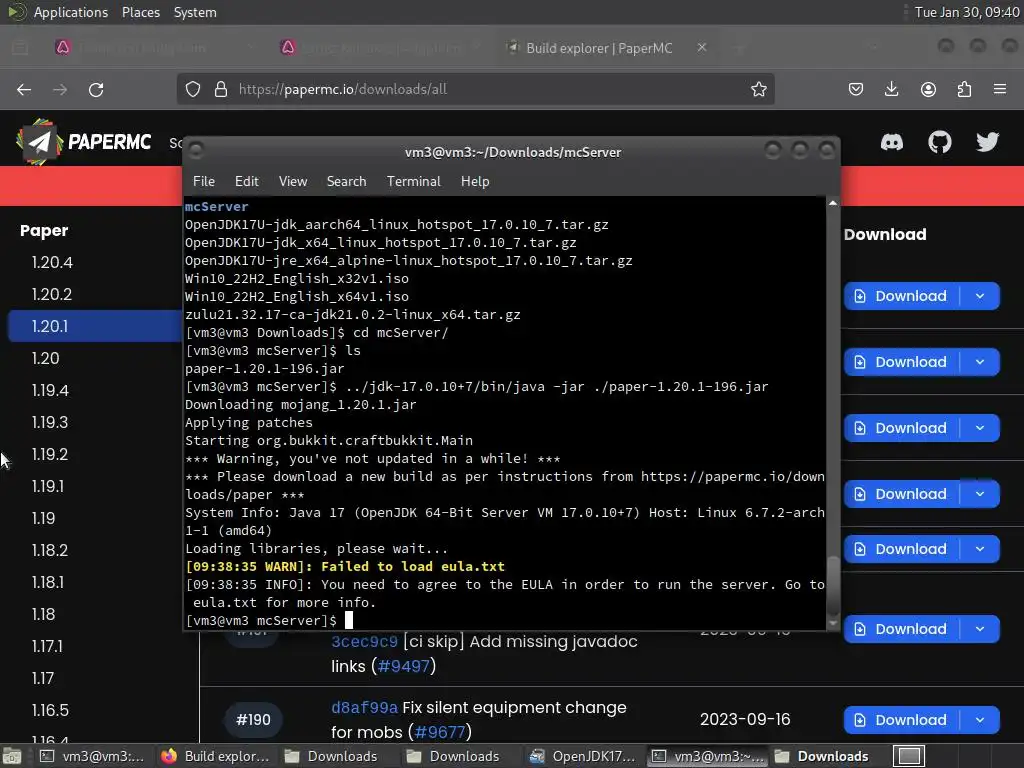Close the Build explorer tab

pyautogui.click(x=702, y=48)
